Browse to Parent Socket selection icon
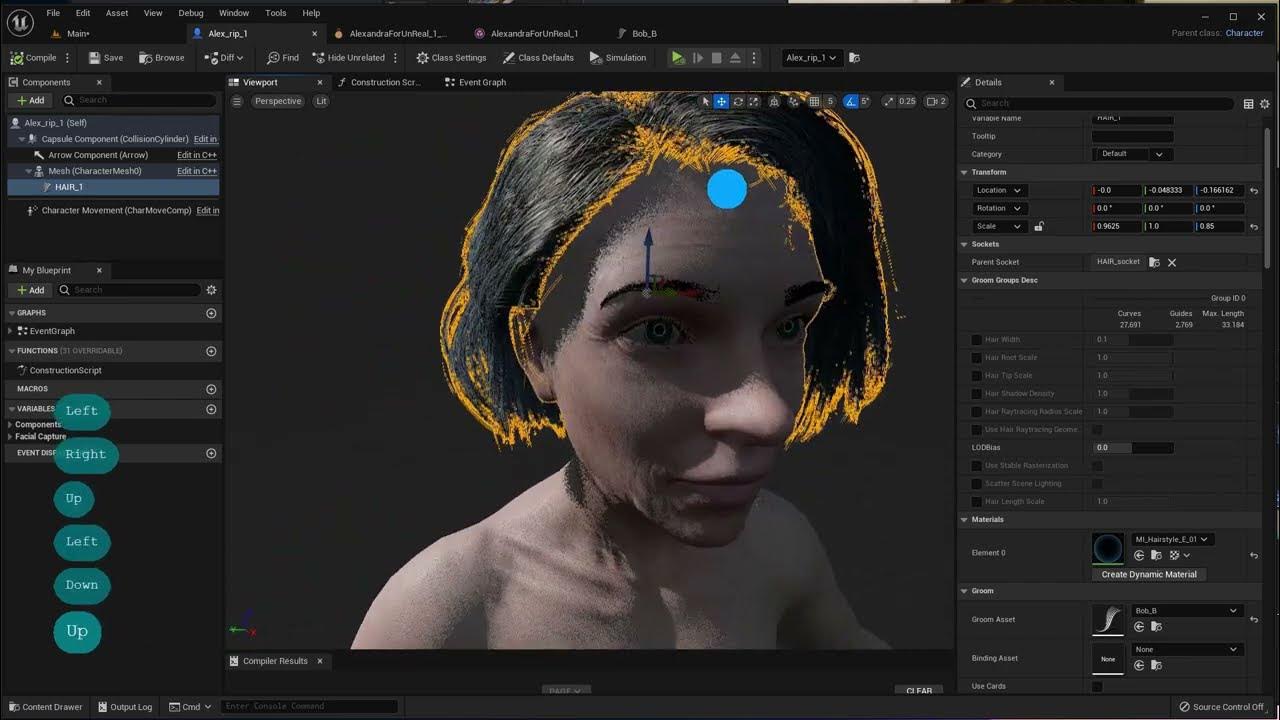Screen dimensions: 1280x720 point(1154,262)
